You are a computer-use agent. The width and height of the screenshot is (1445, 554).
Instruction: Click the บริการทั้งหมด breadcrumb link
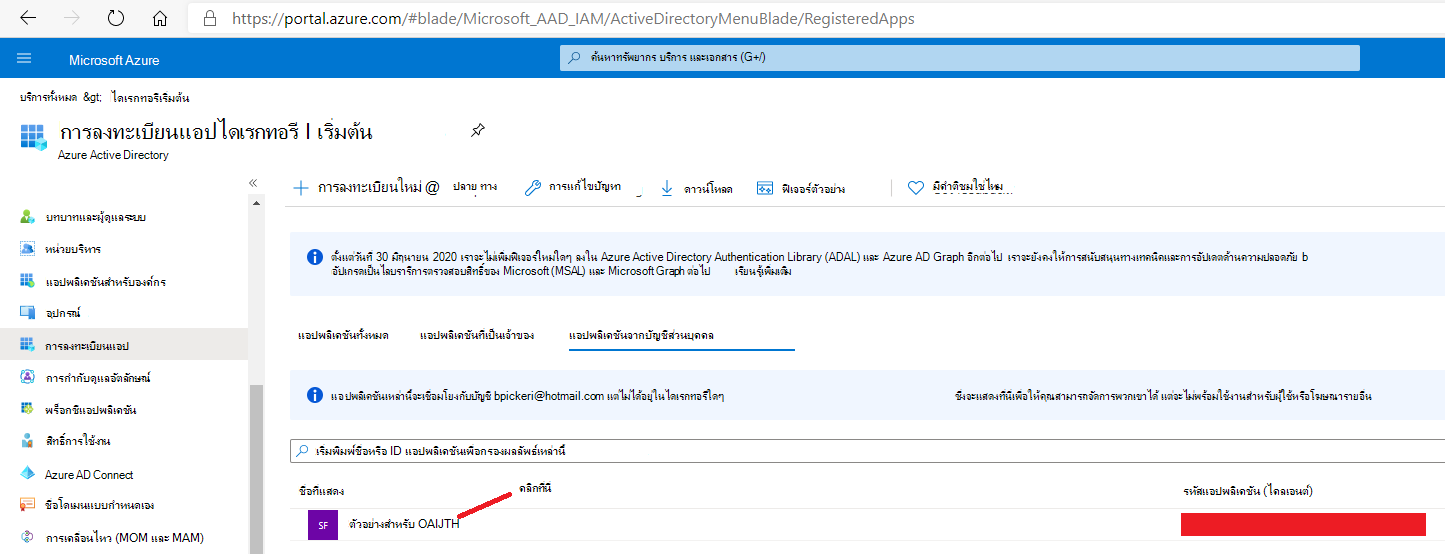(48, 97)
